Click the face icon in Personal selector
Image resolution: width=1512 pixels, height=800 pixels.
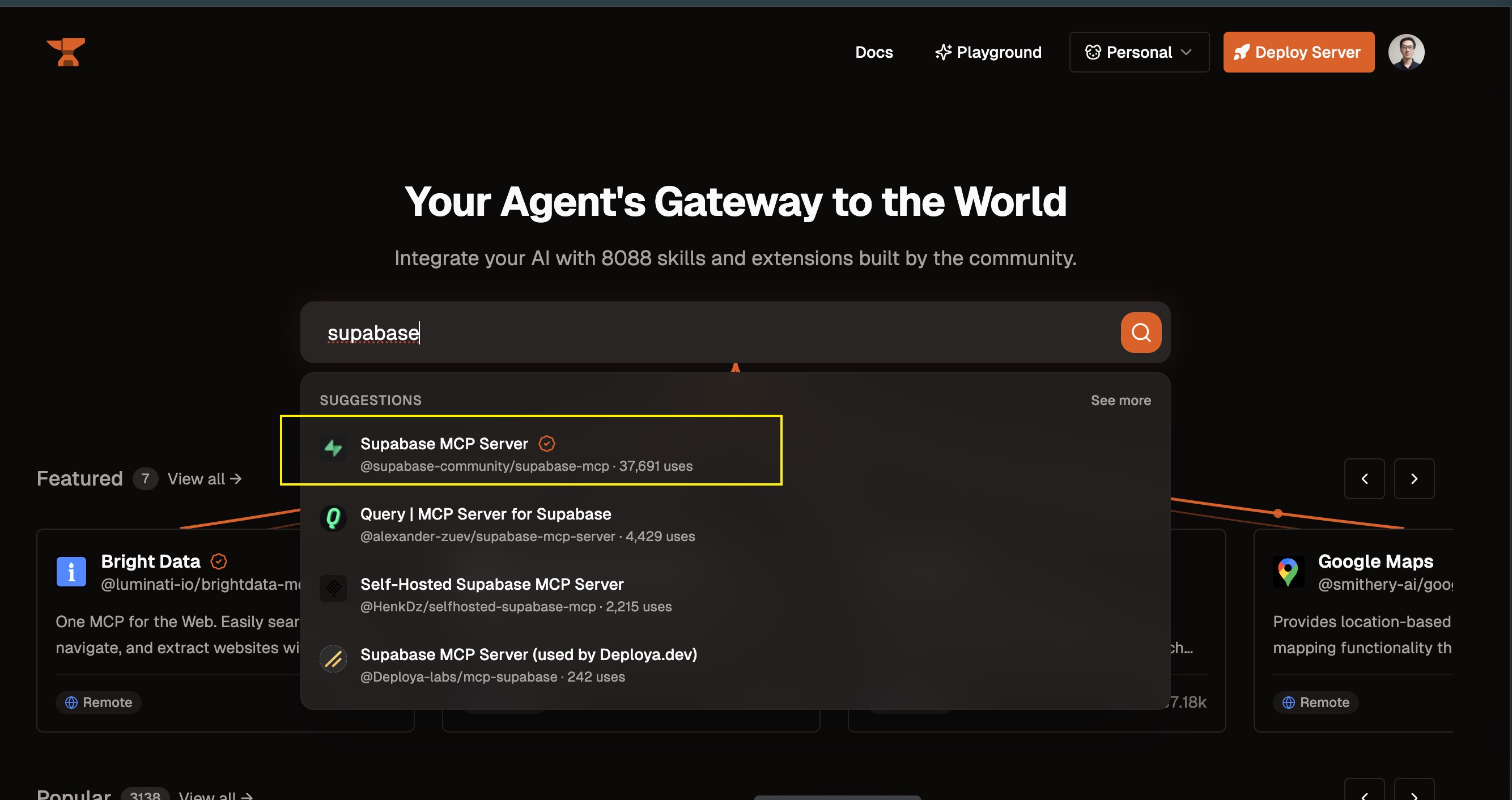1092,52
